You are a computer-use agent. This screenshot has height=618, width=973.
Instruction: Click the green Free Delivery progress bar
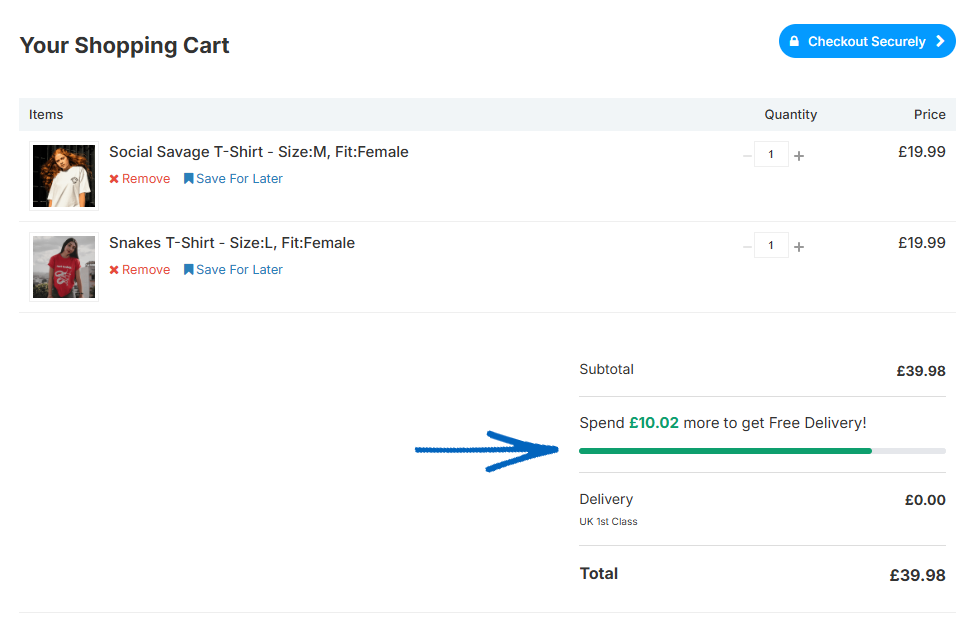(x=725, y=451)
